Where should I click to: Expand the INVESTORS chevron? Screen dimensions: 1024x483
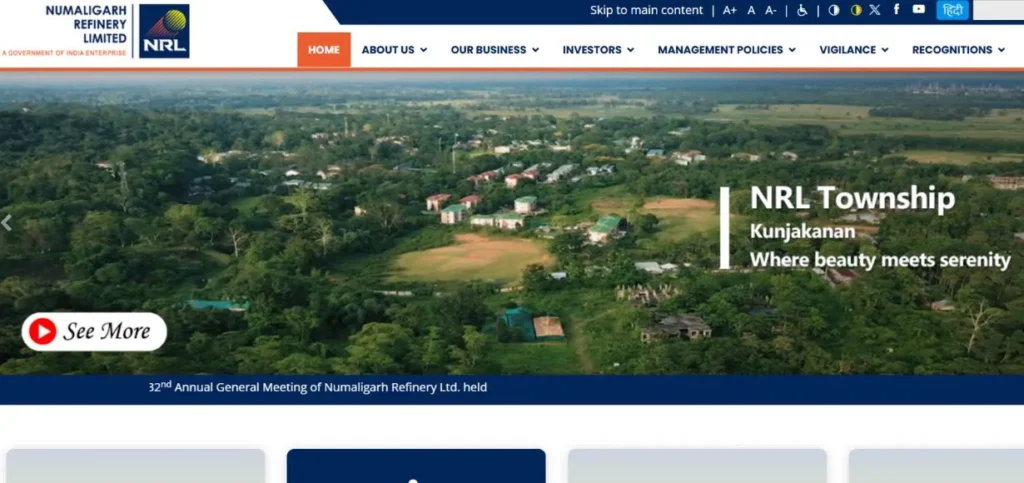coord(630,50)
